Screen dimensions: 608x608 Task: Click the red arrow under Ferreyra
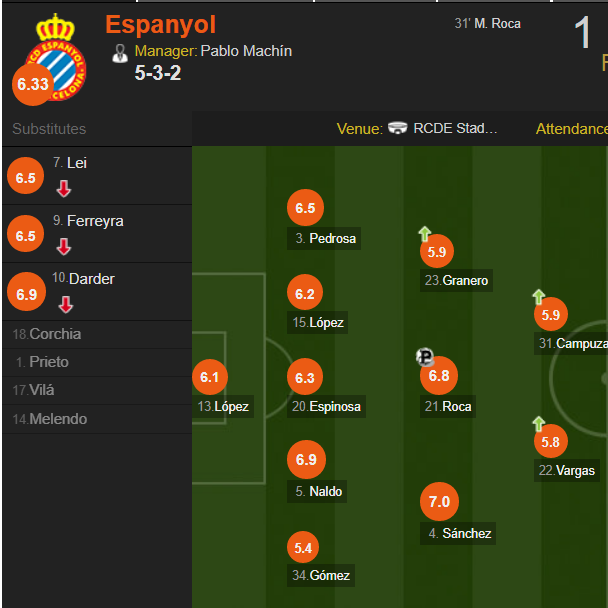coord(64,246)
